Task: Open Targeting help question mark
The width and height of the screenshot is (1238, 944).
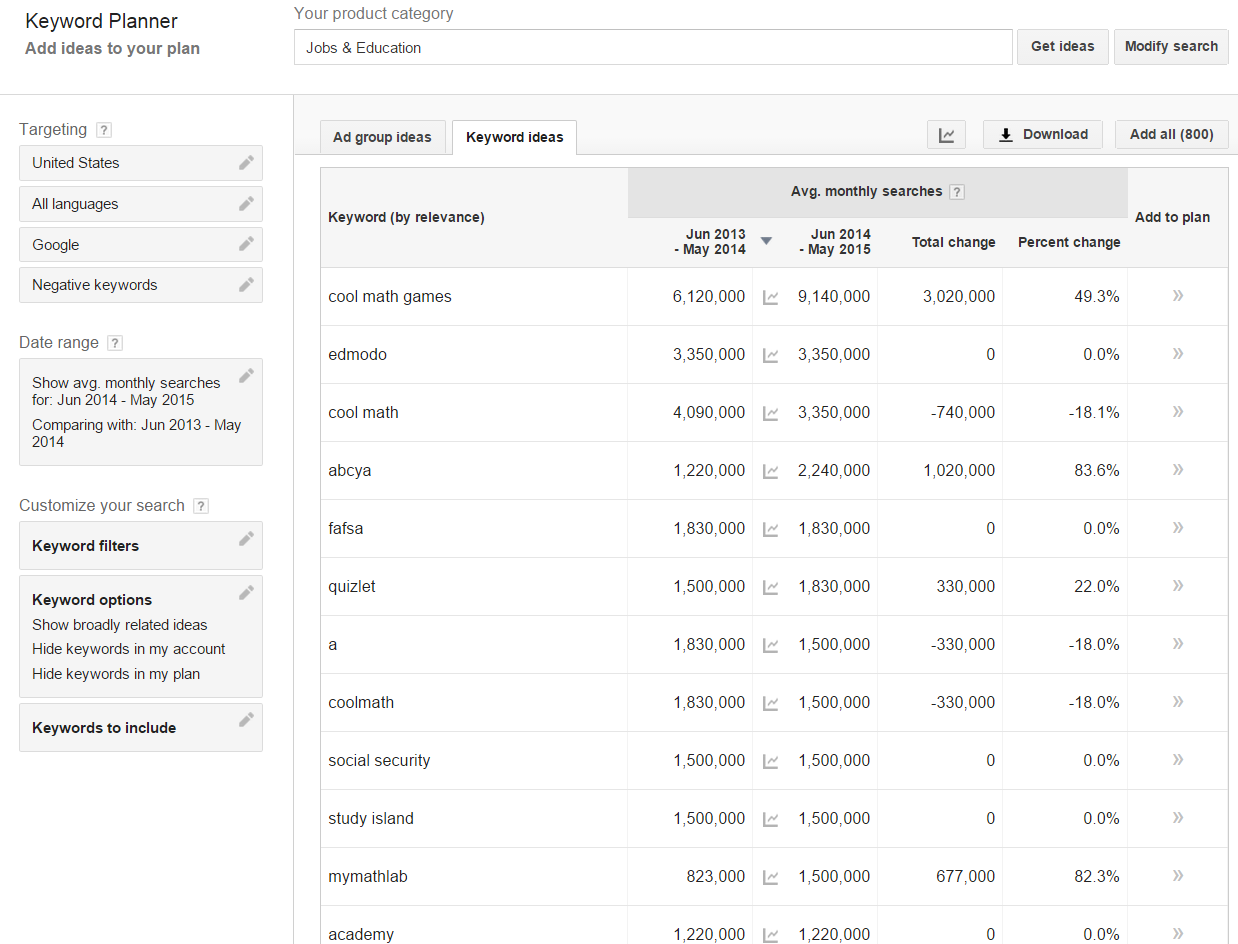Action: (104, 130)
